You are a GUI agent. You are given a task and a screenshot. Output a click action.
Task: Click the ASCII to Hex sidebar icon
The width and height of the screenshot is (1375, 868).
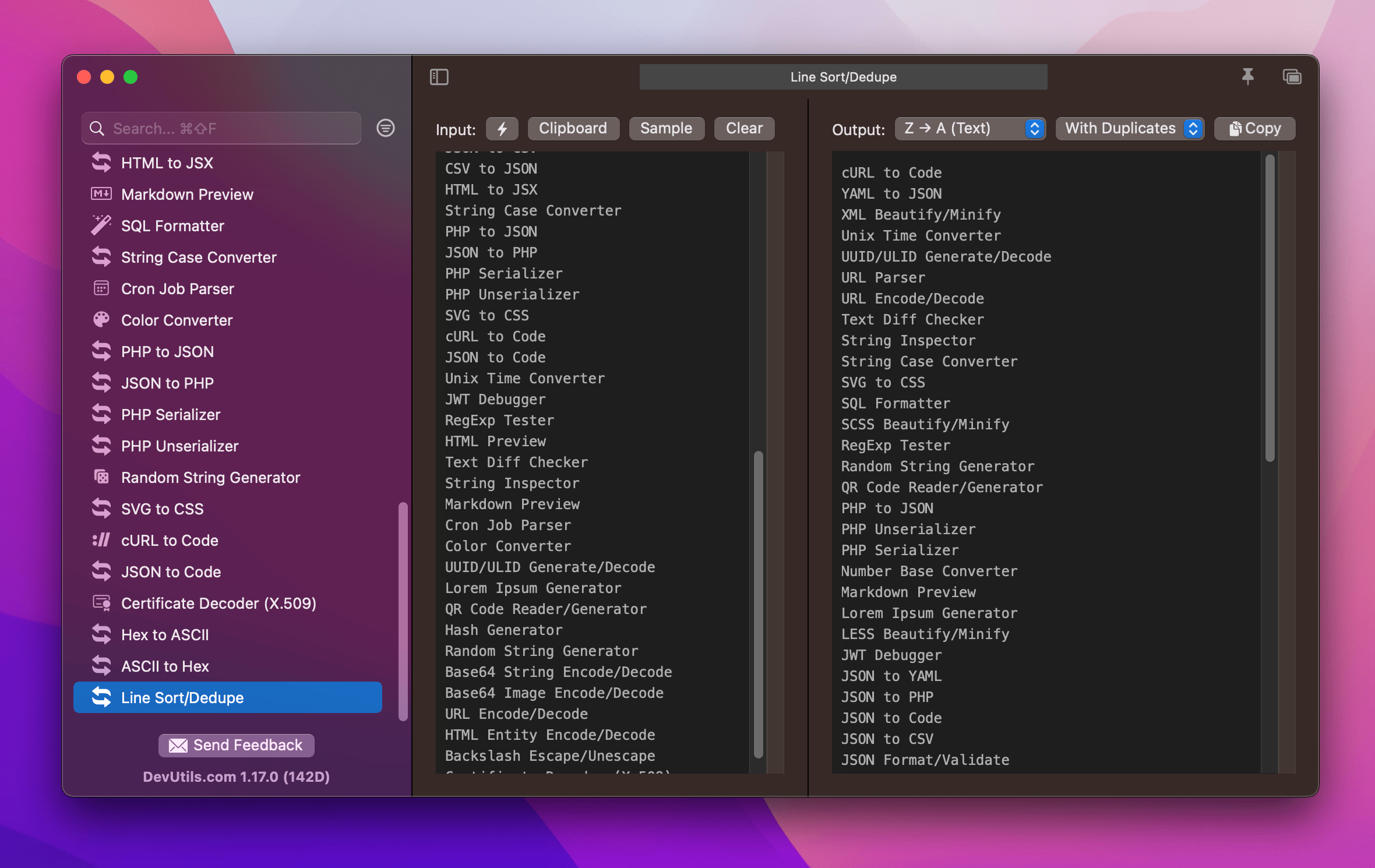101,666
